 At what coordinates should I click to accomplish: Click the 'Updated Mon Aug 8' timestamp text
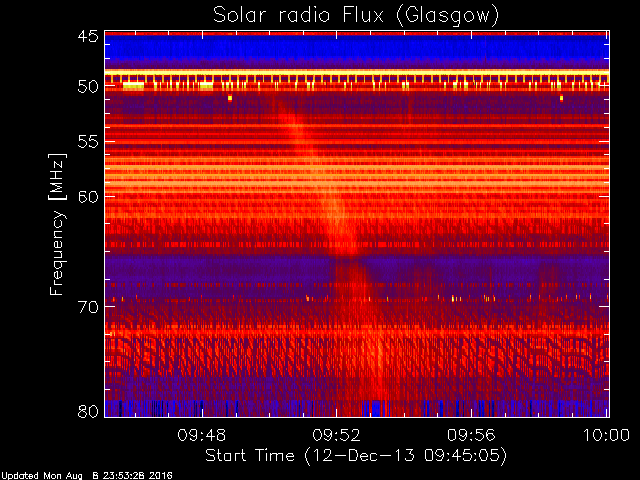tap(87, 476)
